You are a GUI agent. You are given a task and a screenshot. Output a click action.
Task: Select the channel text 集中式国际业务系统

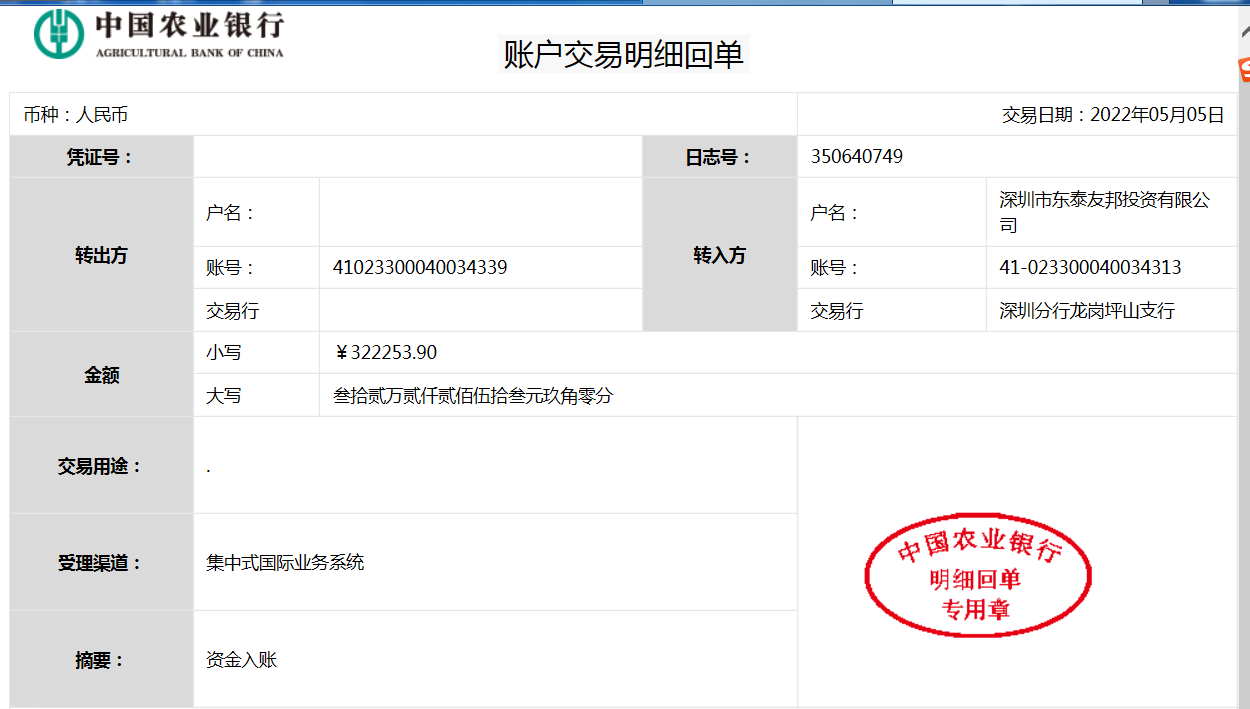pyautogui.click(x=285, y=563)
